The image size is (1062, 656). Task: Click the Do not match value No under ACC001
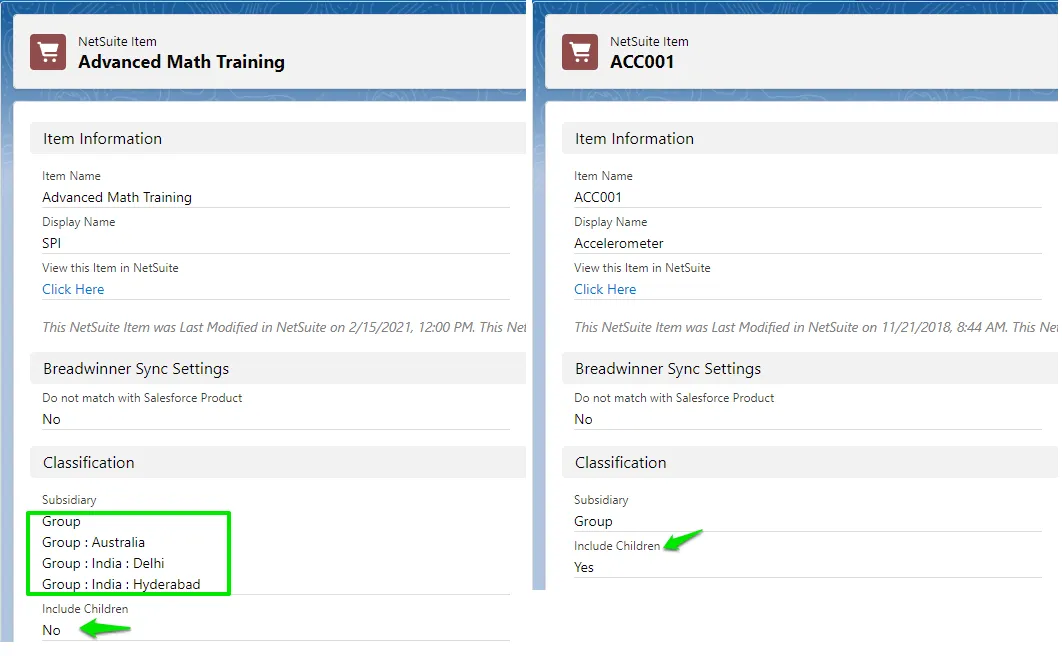pyautogui.click(x=583, y=419)
